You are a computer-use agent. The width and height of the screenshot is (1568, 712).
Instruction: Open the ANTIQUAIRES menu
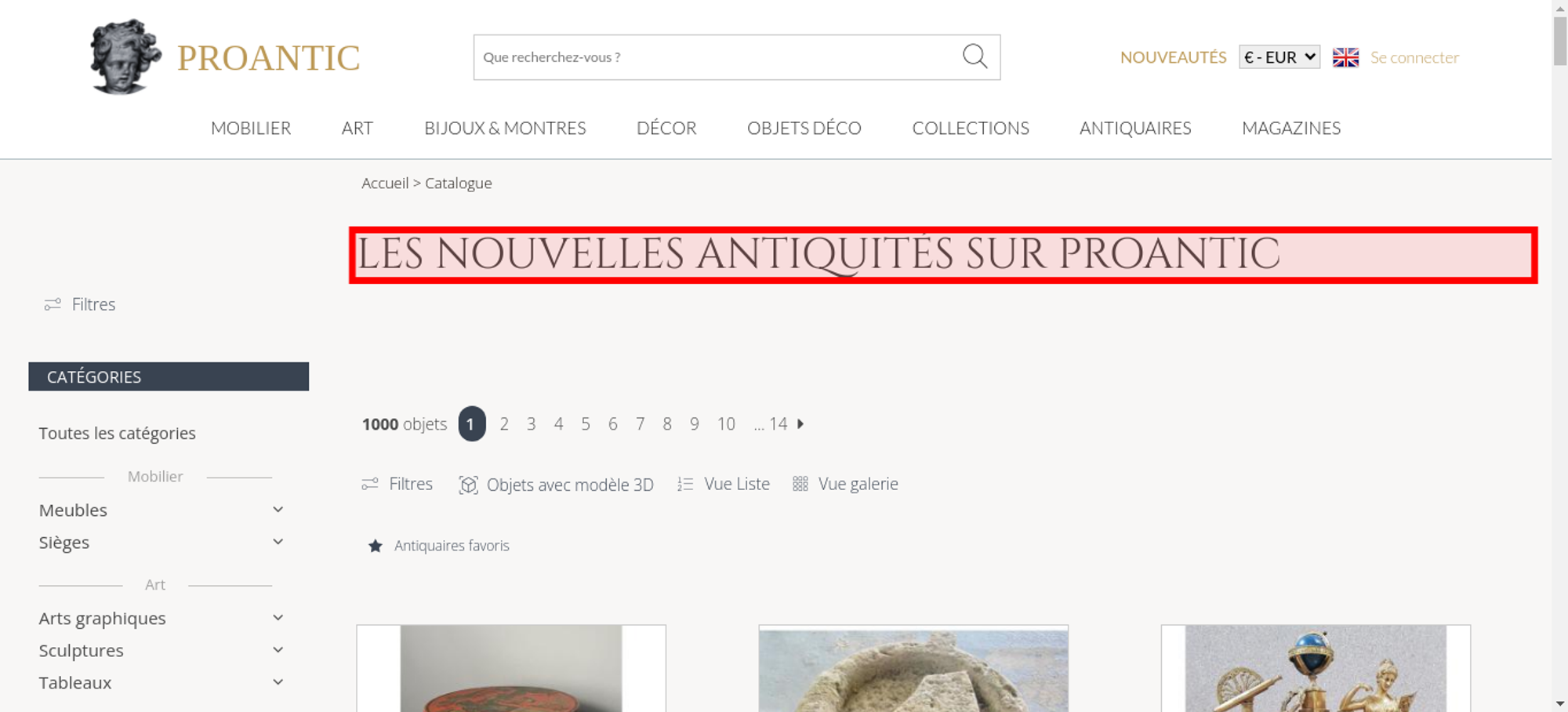pos(1135,128)
